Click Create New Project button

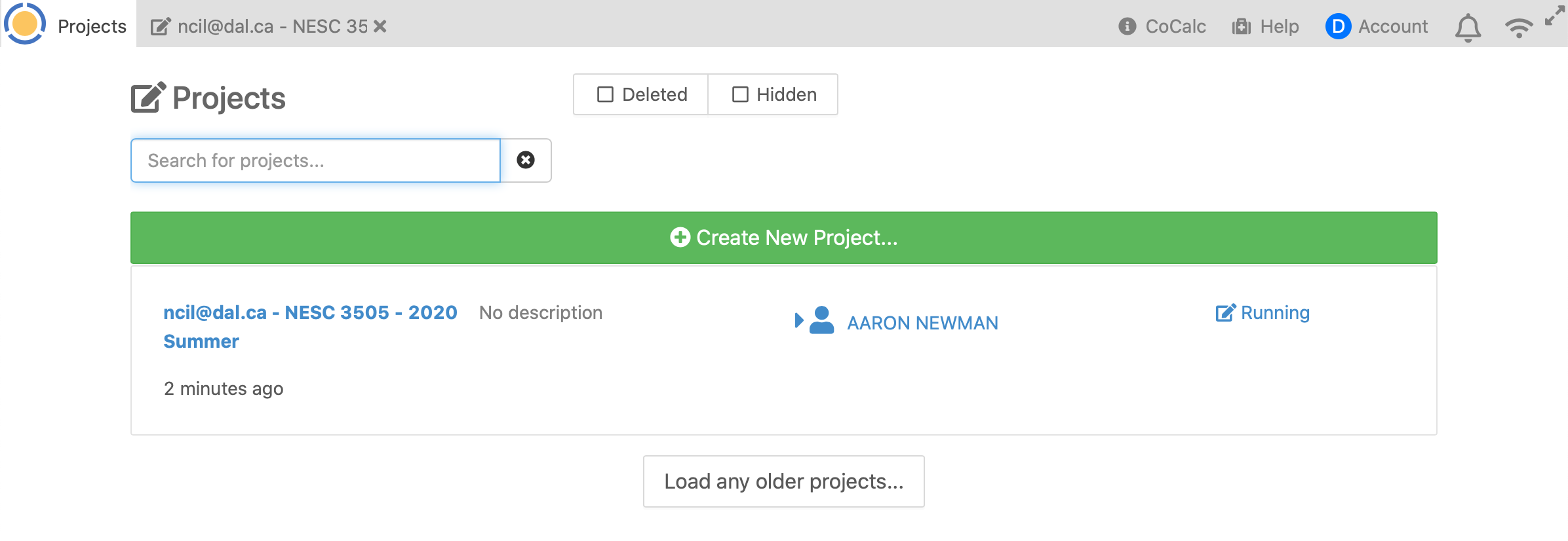(783, 238)
